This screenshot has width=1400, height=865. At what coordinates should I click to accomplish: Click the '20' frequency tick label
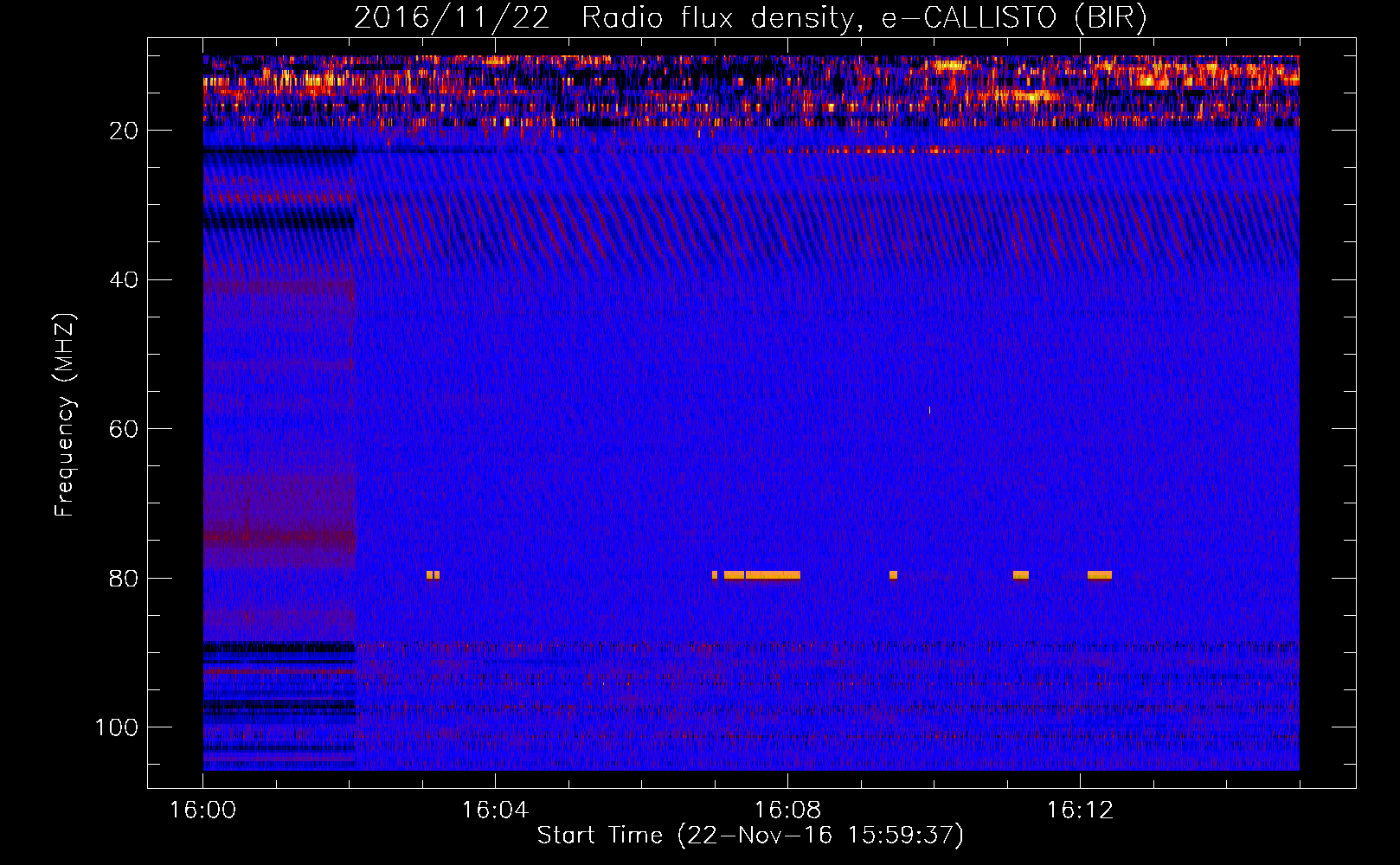coord(124,131)
